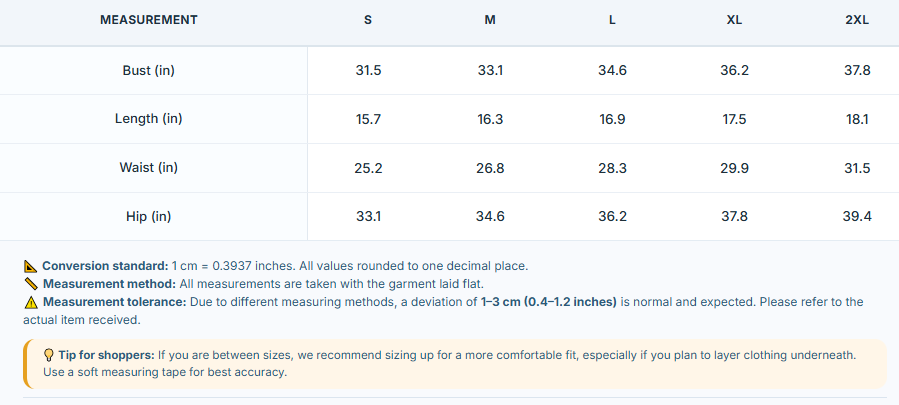Image resolution: width=899 pixels, height=405 pixels.
Task: Select the S size column header
Action: [x=368, y=20]
